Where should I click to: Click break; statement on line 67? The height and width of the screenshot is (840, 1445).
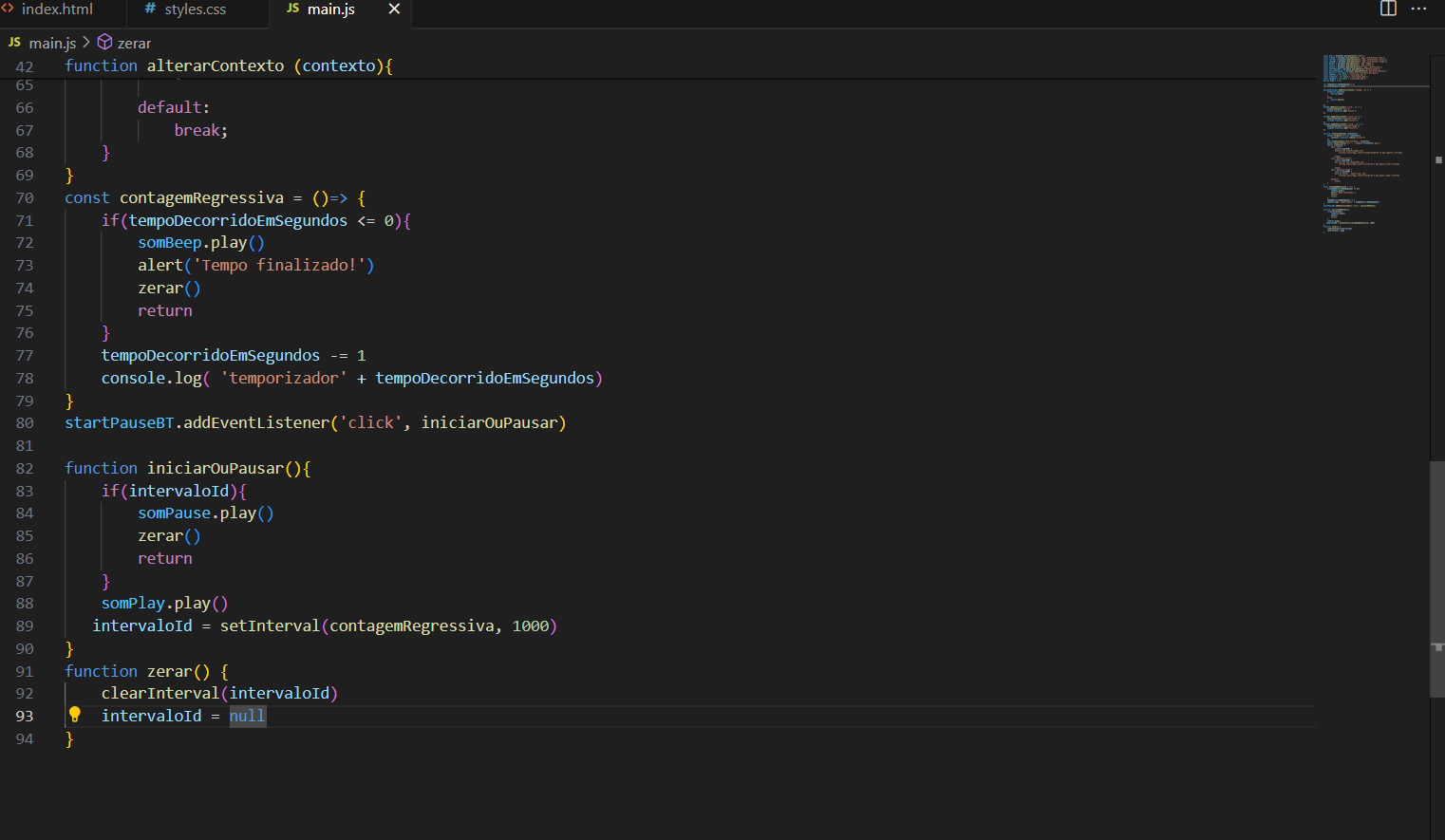(201, 130)
